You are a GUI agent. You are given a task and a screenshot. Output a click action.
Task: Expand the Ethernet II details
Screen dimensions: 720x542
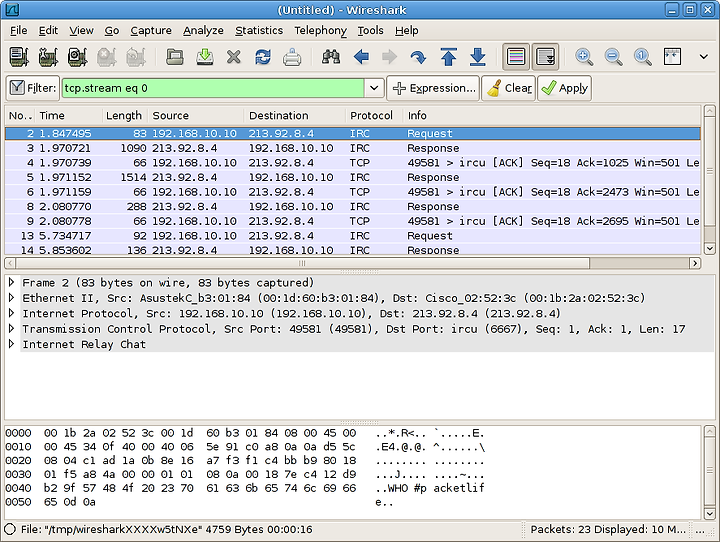pos(12,298)
